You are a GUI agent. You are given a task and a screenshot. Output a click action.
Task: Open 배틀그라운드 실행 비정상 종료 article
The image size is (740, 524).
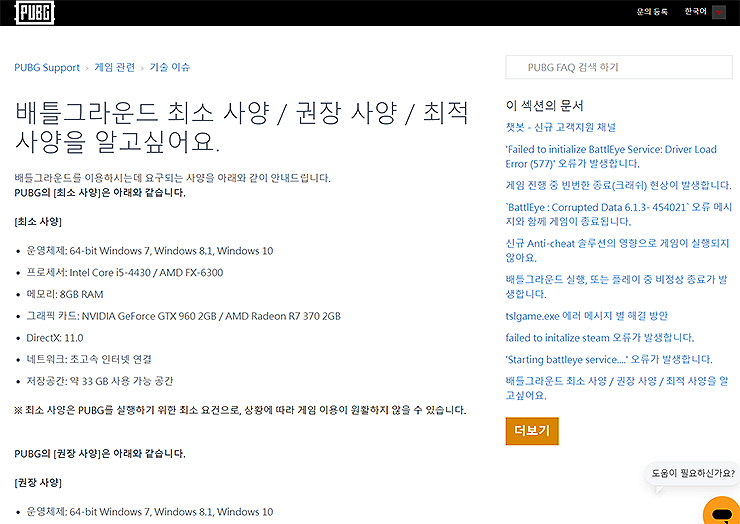[x=616, y=287]
